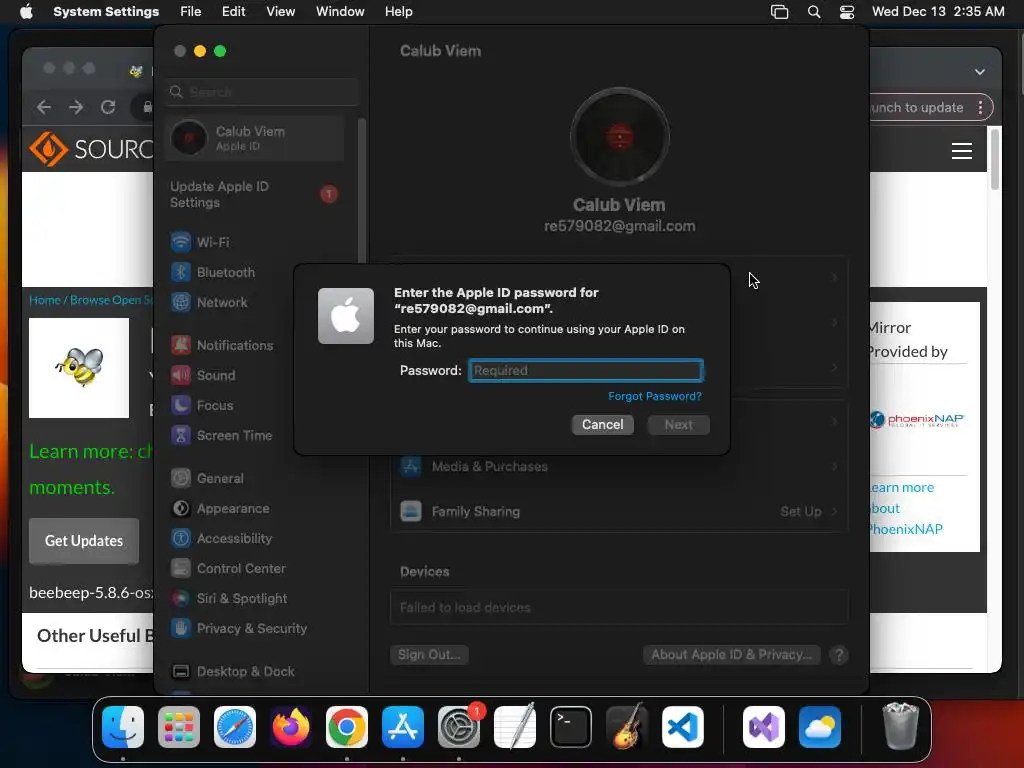Viewport: 1024px width, 768px height.
Task: Click the Chrome forward arrow
Action: 76,107
